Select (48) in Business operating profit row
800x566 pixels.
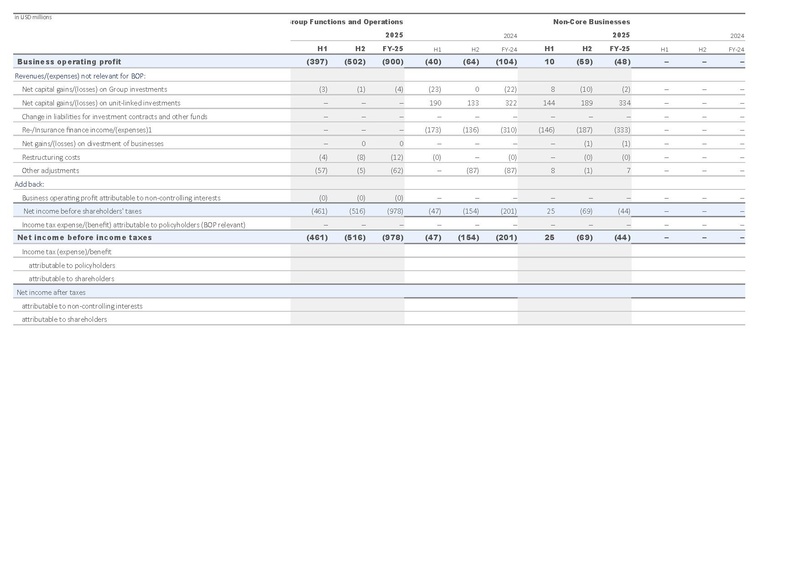coord(622,62)
